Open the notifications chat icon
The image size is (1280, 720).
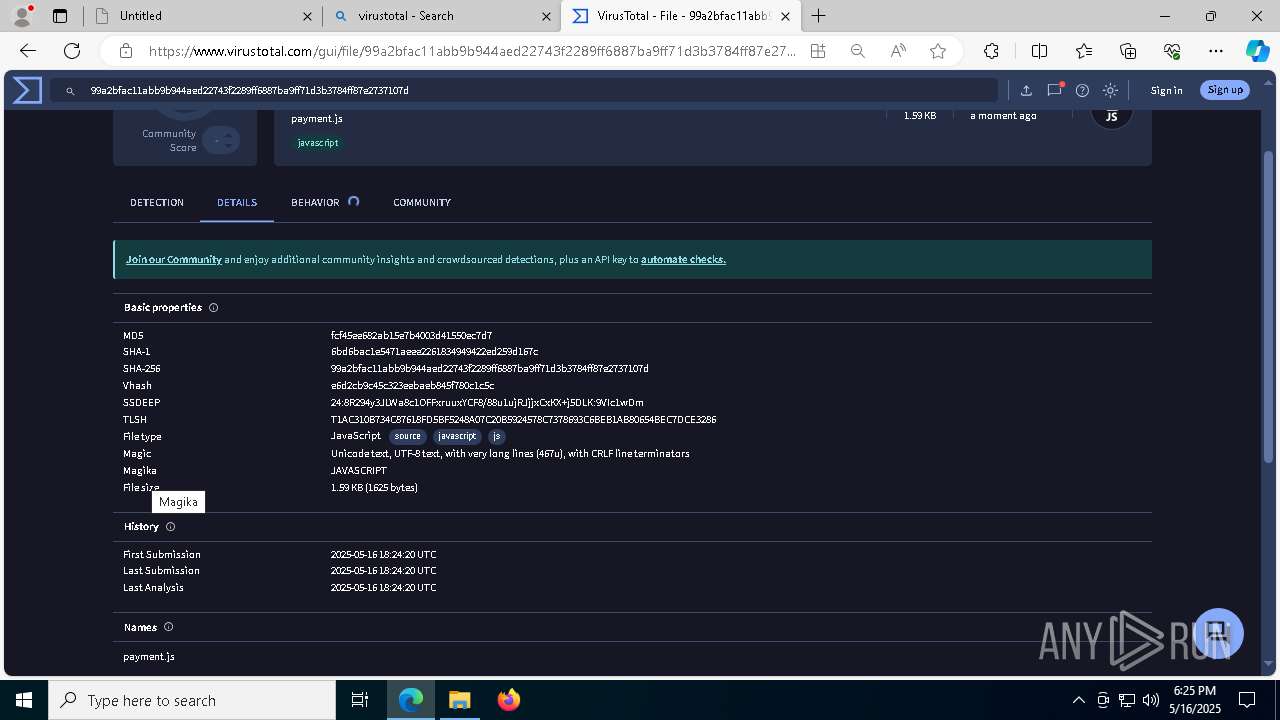pos(1054,90)
